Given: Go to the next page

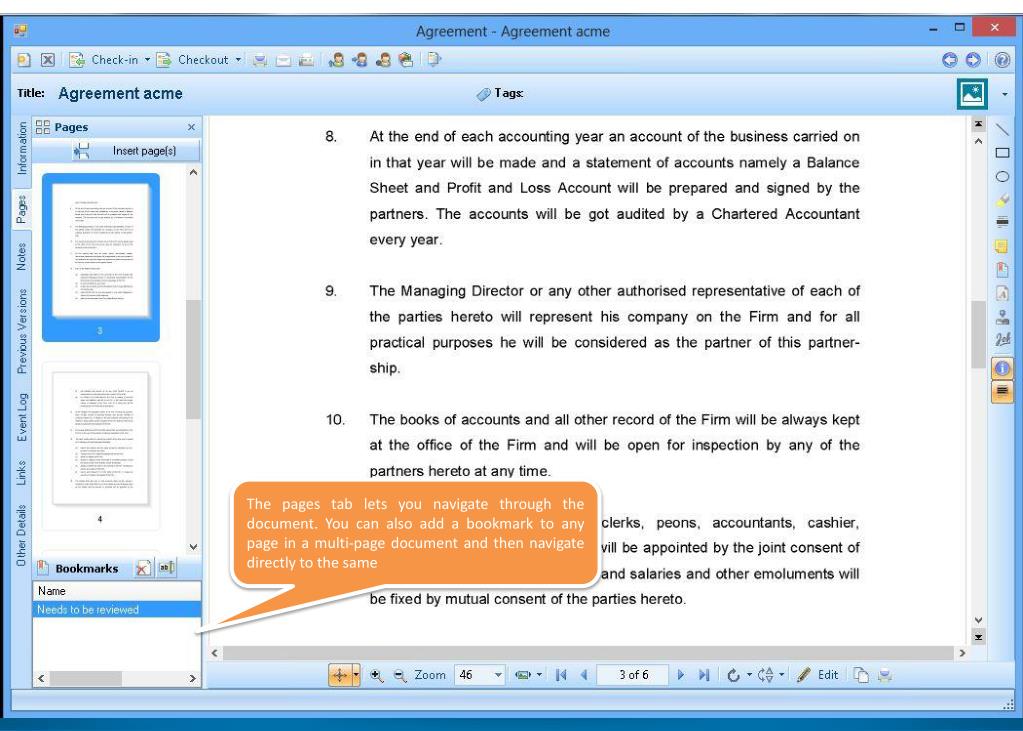Looking at the screenshot, I should click(680, 675).
